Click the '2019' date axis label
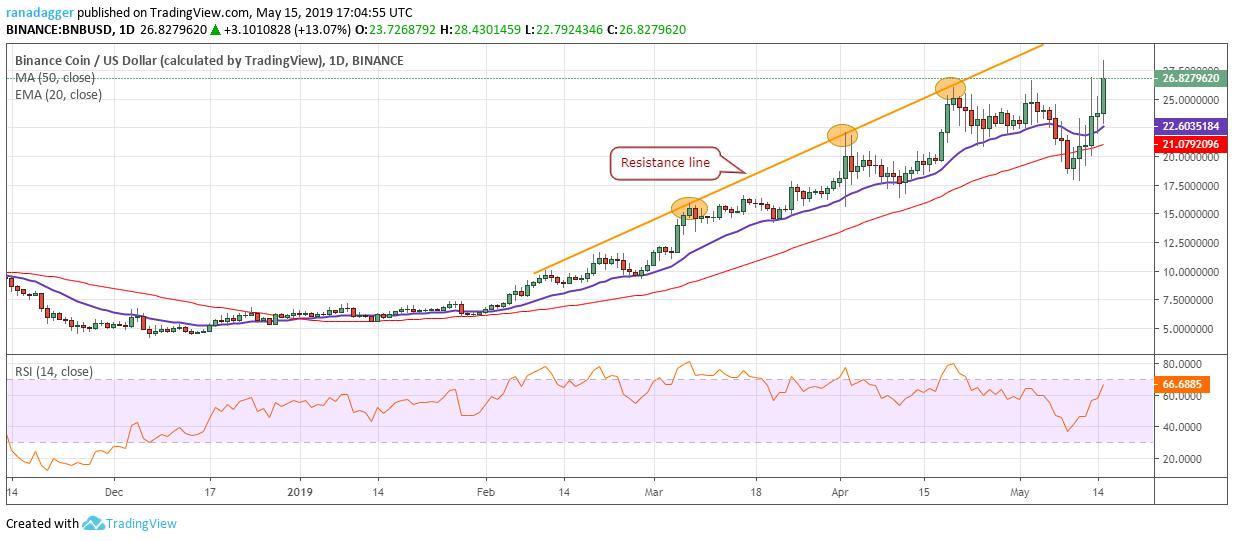 (301, 492)
